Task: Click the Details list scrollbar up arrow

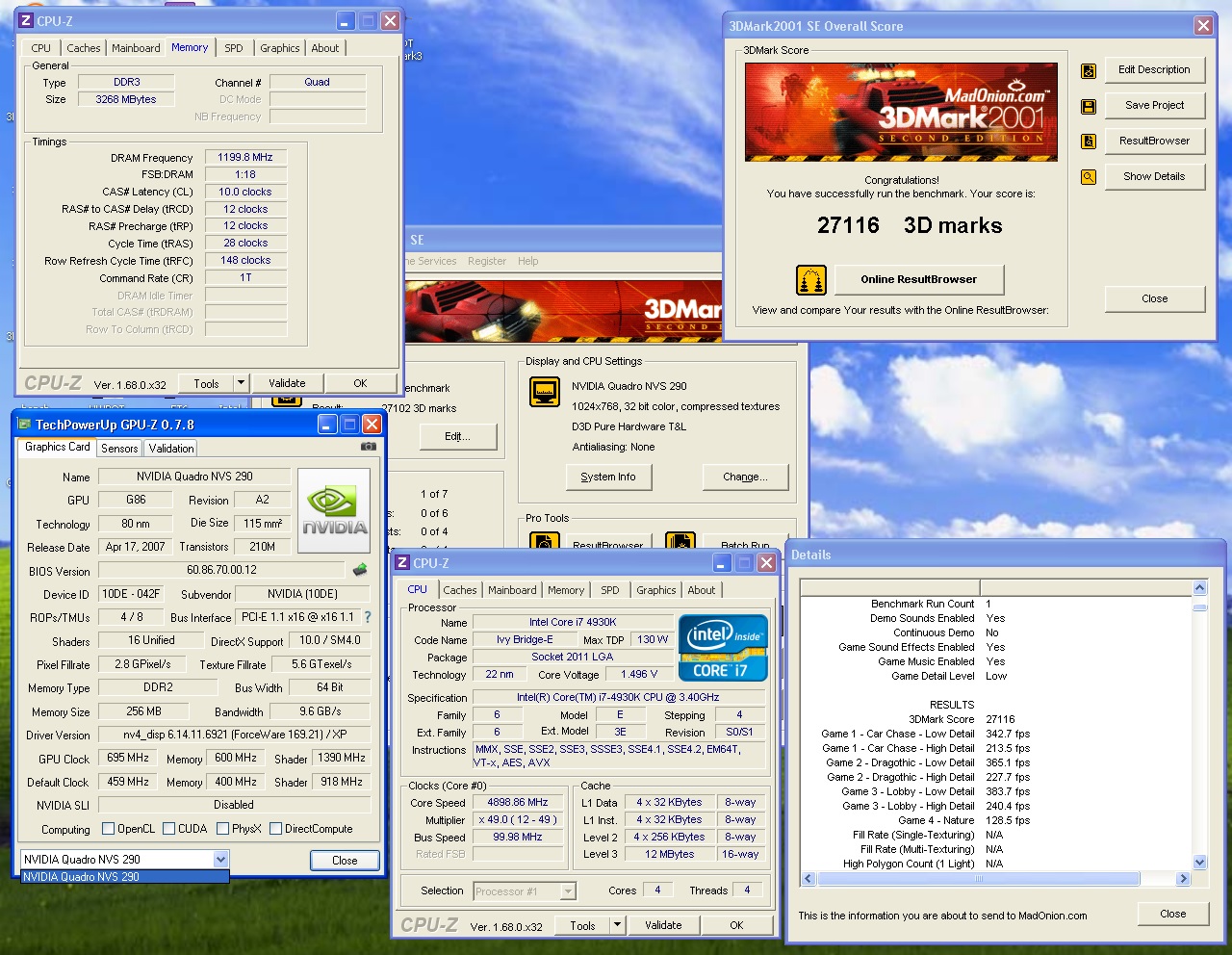Action: coord(1199,588)
